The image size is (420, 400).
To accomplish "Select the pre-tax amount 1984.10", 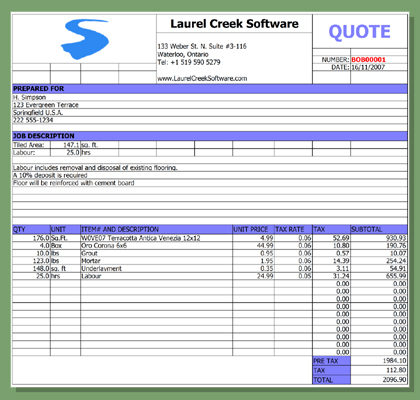I will coord(379,361).
